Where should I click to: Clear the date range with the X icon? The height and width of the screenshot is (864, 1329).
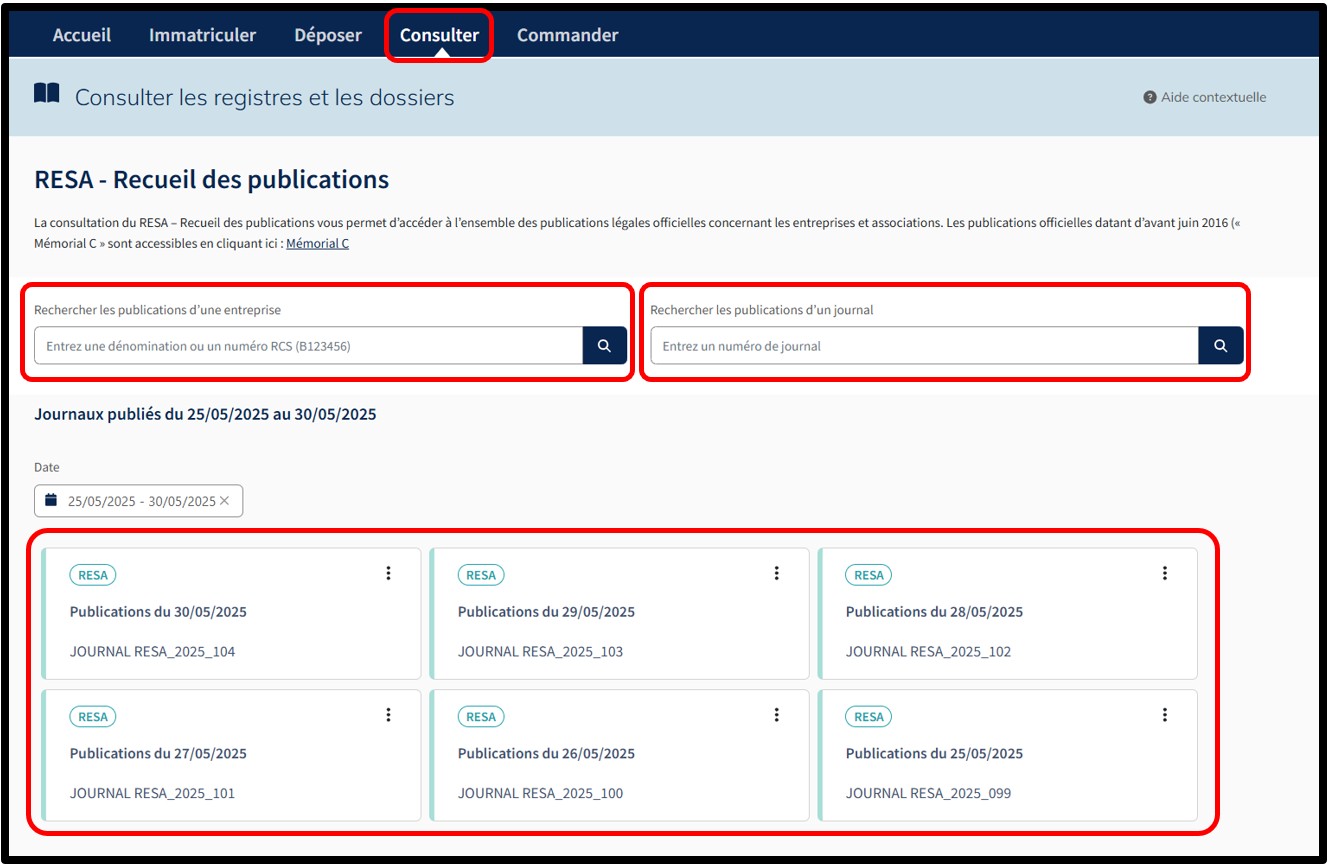click(x=225, y=501)
